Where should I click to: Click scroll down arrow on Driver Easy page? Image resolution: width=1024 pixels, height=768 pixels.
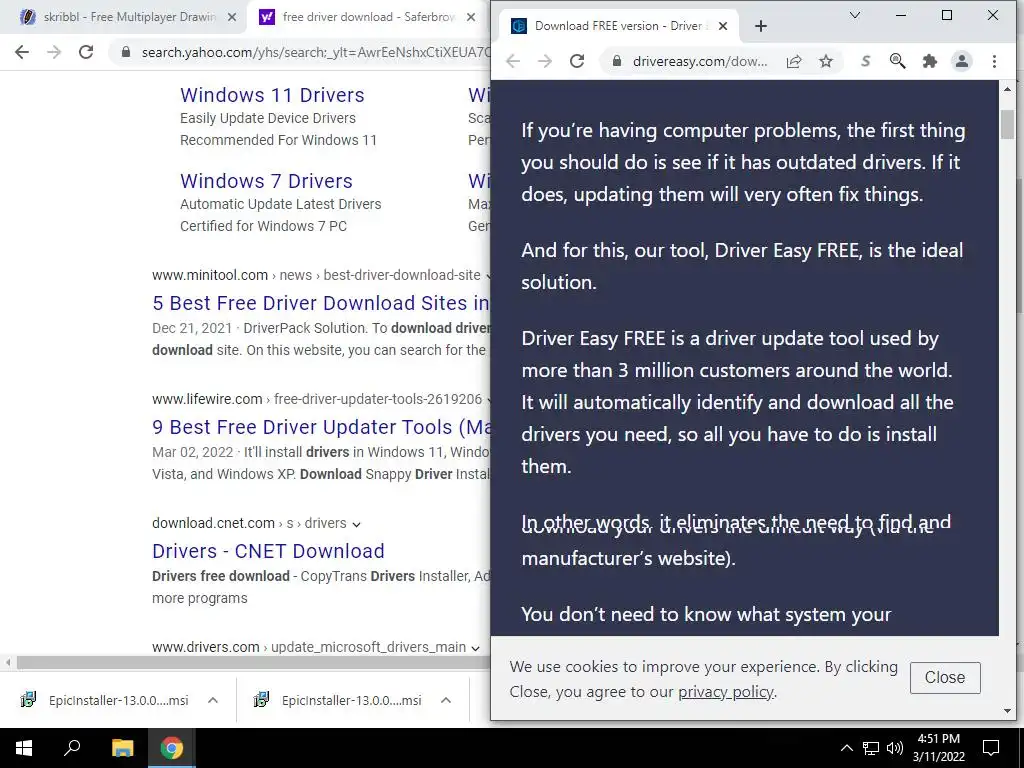[1006, 711]
